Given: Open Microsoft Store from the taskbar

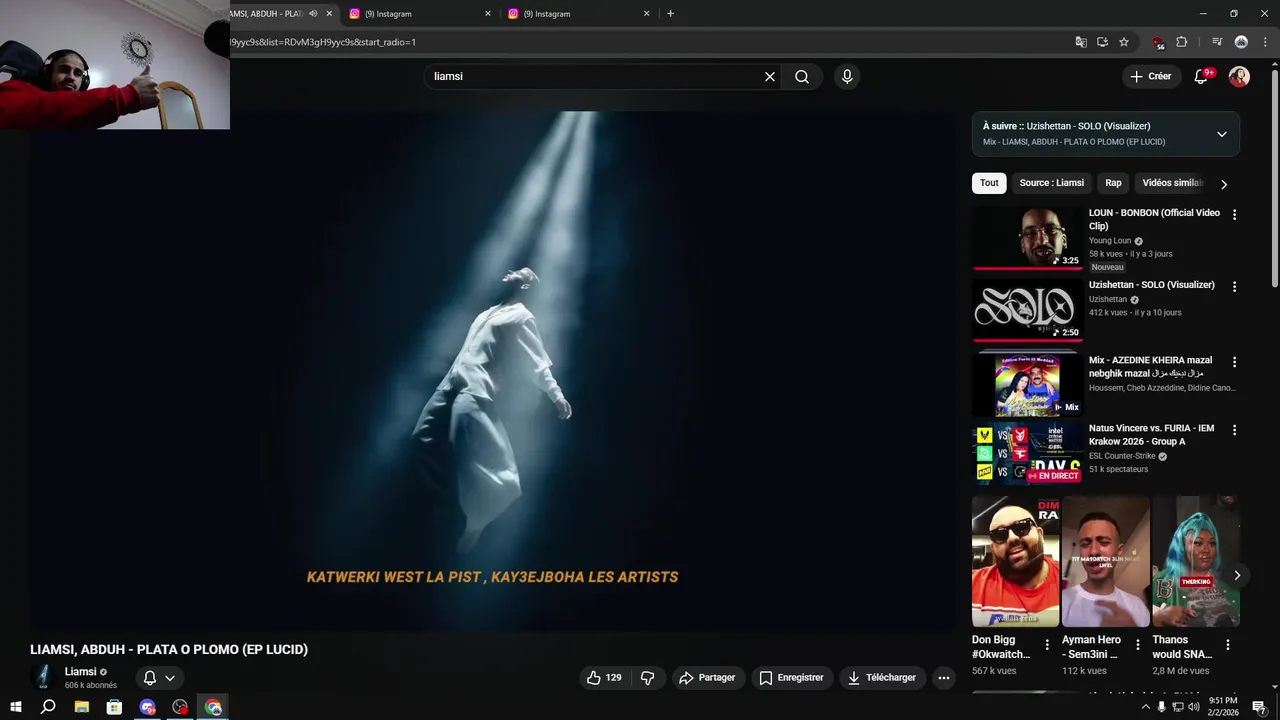Looking at the screenshot, I should pos(115,707).
